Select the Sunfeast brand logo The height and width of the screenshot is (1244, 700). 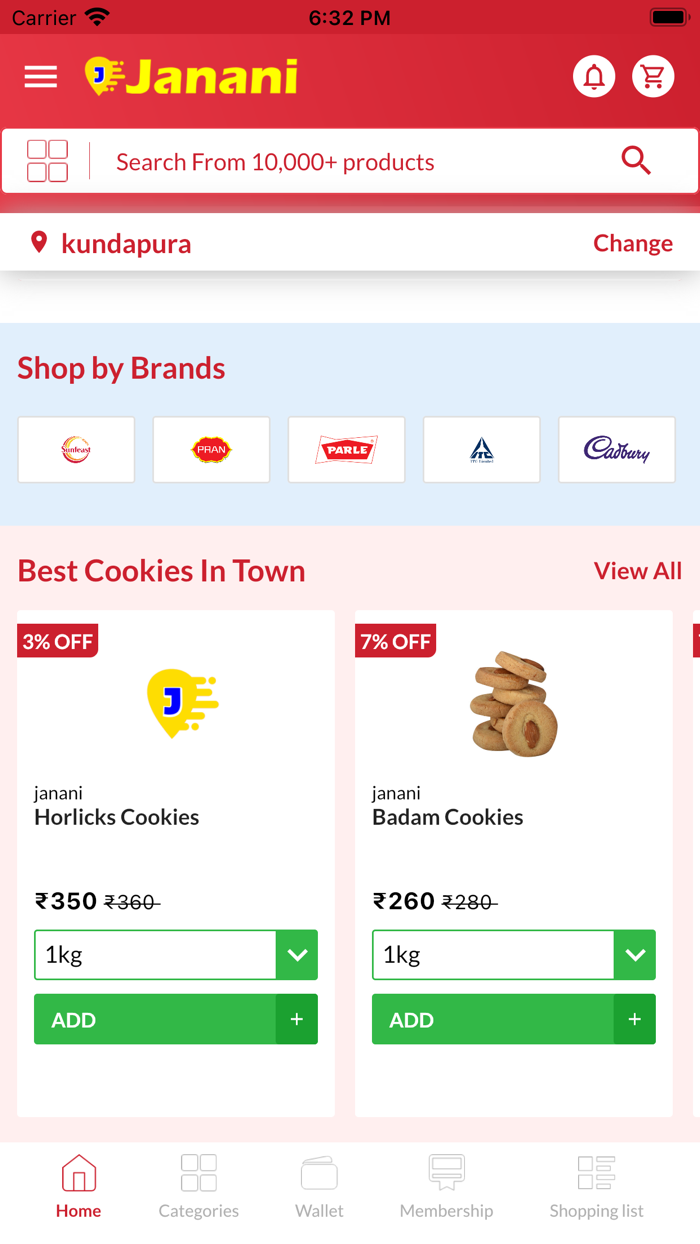pyautogui.click(x=76, y=450)
